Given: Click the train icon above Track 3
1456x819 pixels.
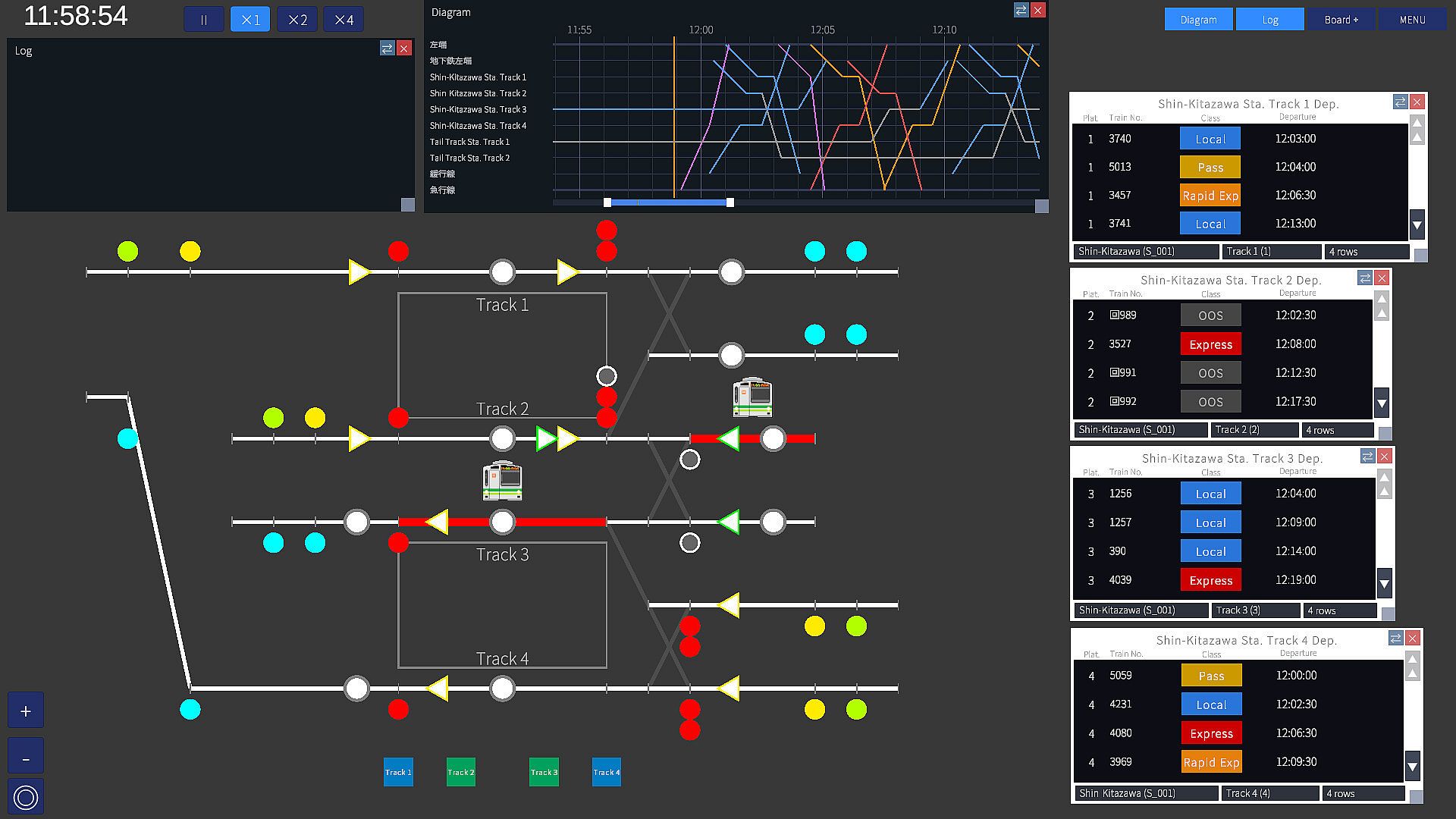Looking at the screenshot, I should pos(502,481).
